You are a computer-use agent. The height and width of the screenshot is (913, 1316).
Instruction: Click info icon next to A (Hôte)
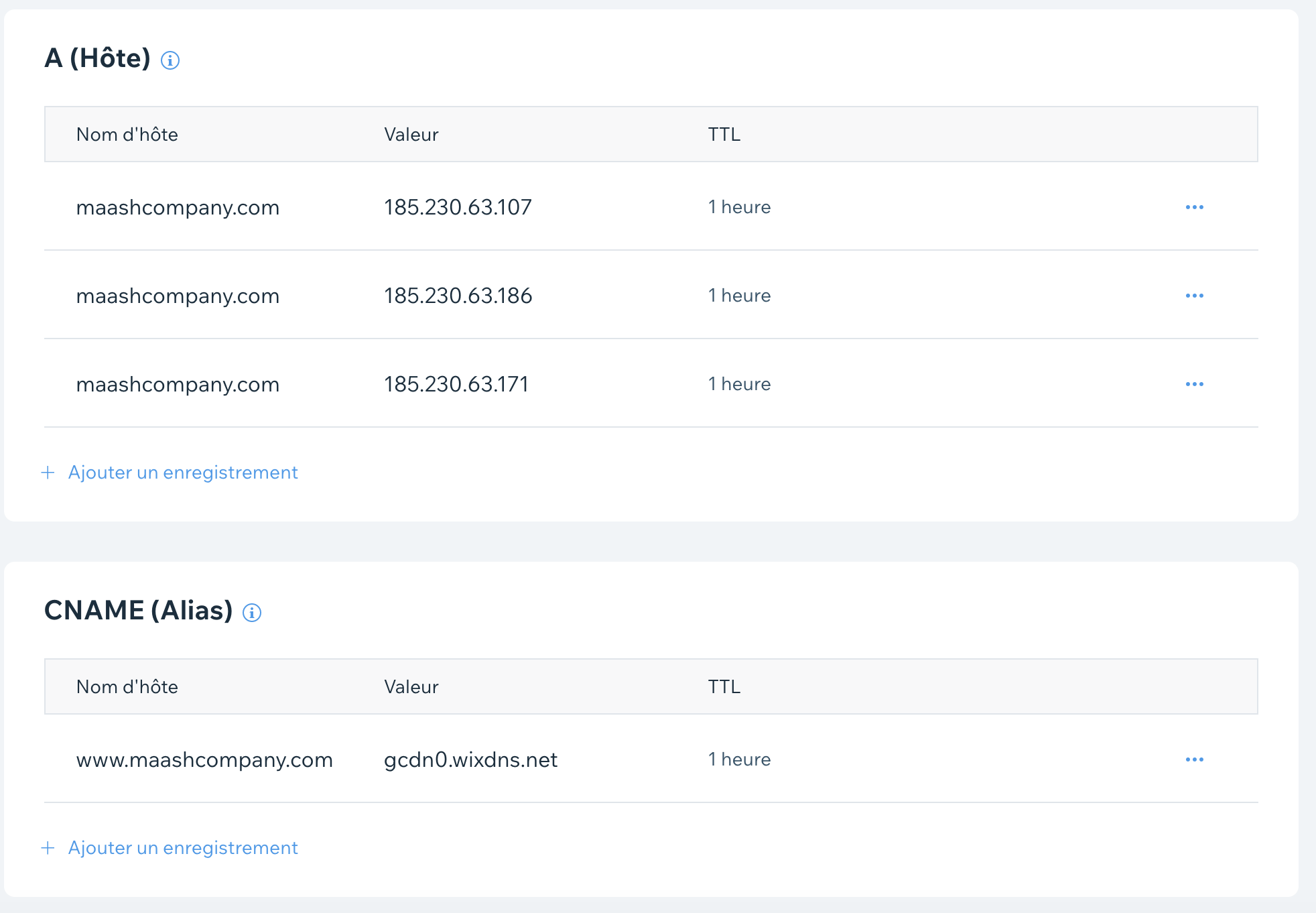170,60
